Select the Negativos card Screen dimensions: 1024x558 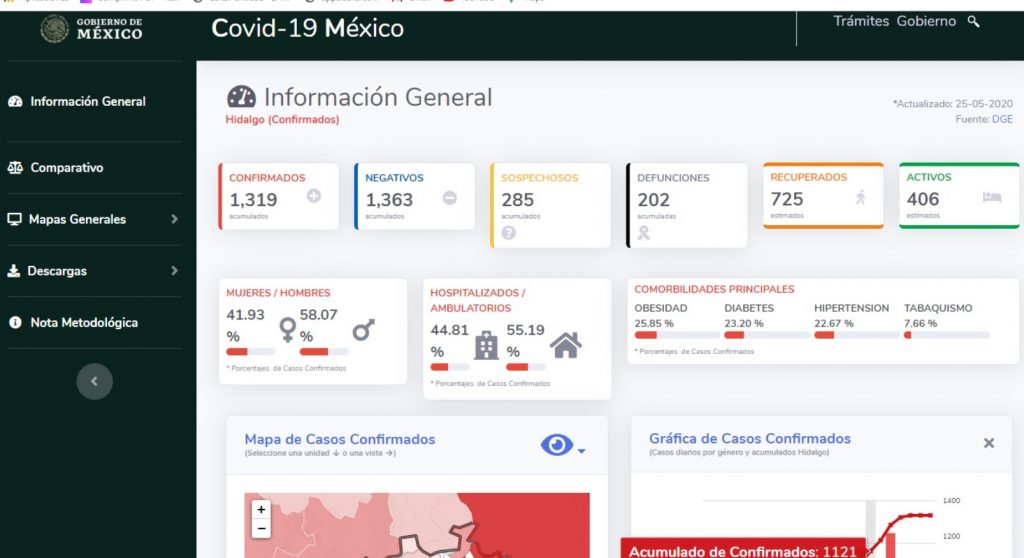click(415, 196)
